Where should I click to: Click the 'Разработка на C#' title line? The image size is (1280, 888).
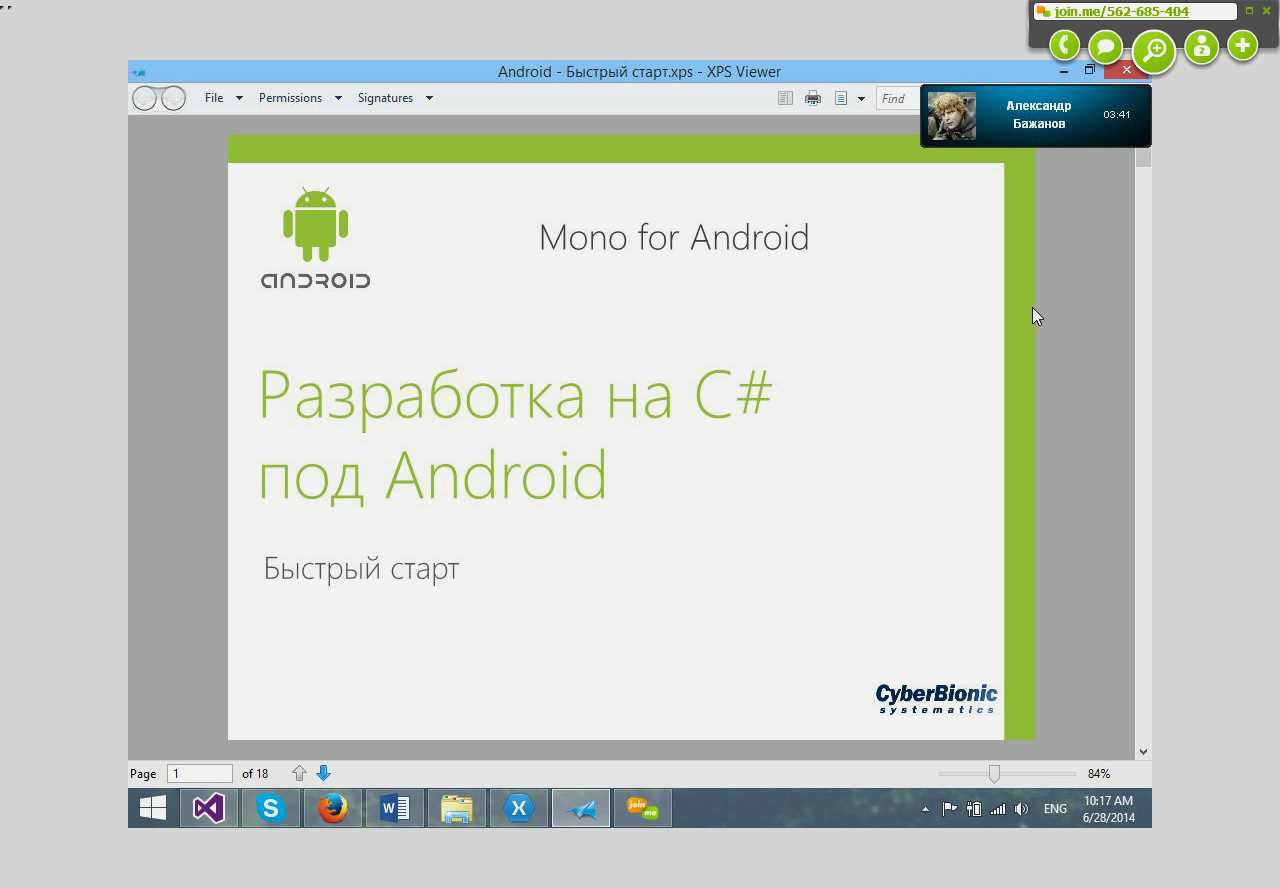(516, 396)
